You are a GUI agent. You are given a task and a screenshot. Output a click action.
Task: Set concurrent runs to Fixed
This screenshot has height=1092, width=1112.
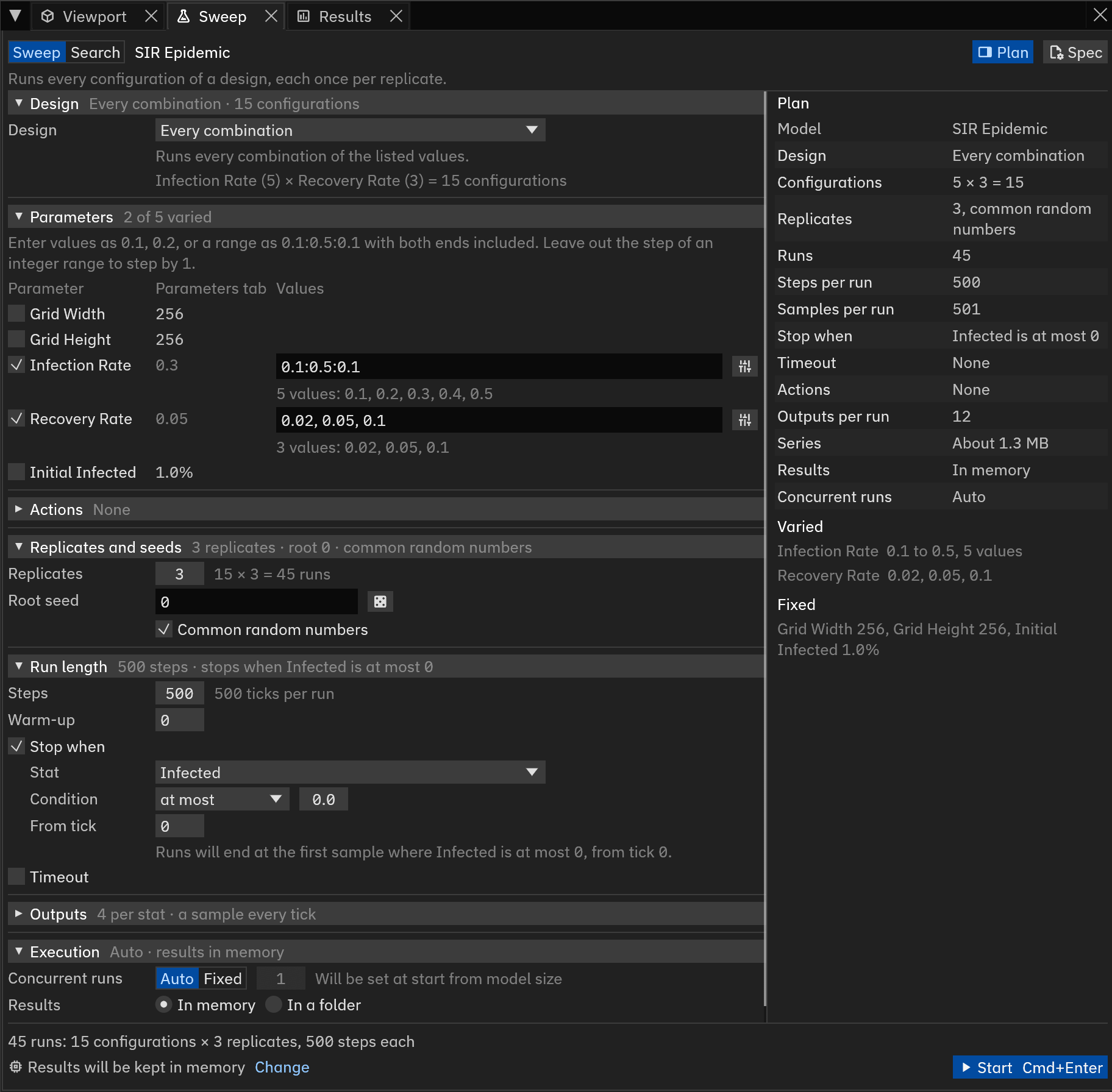[x=223, y=979]
